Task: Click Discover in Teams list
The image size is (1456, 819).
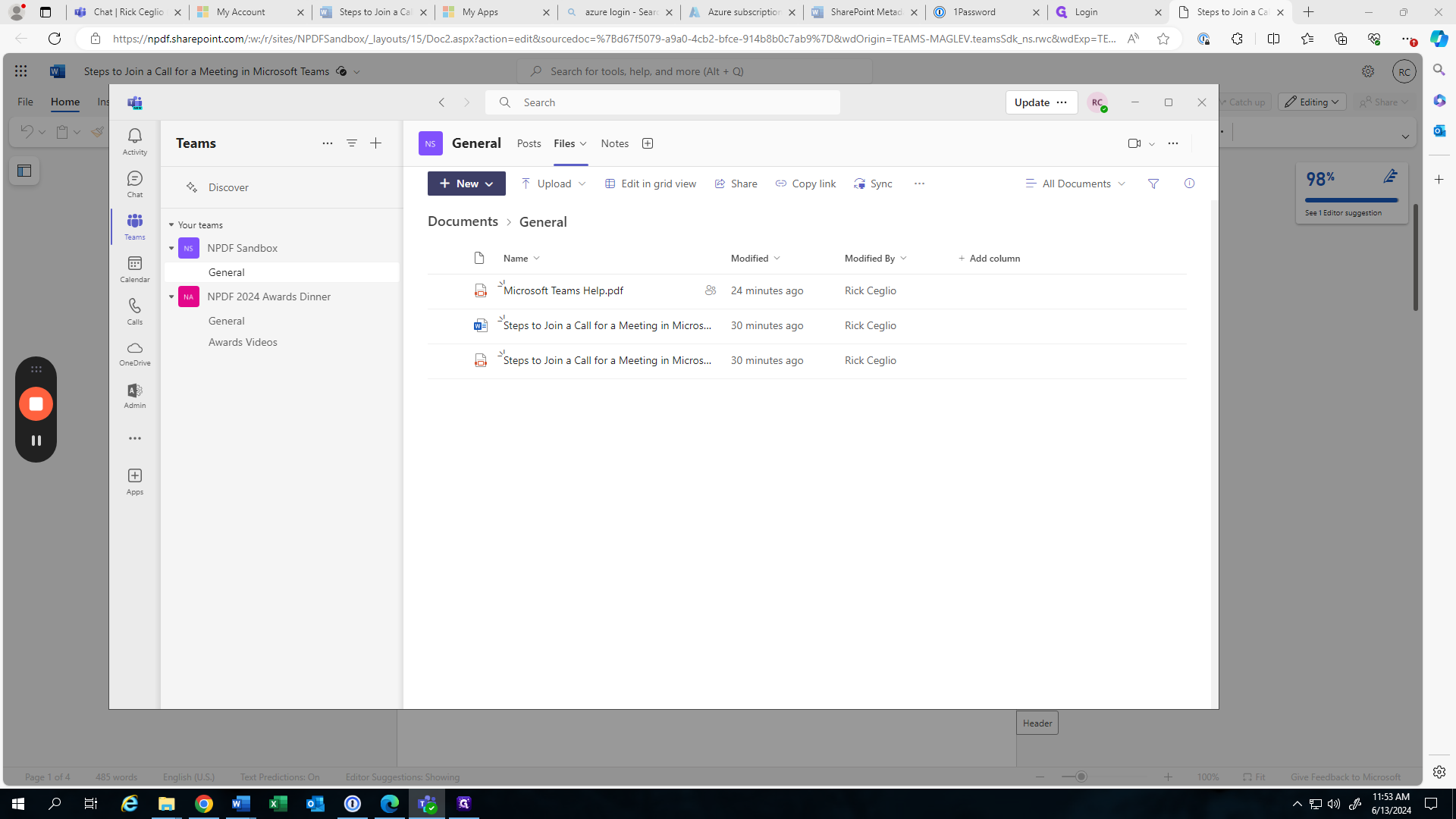Action: click(x=228, y=187)
